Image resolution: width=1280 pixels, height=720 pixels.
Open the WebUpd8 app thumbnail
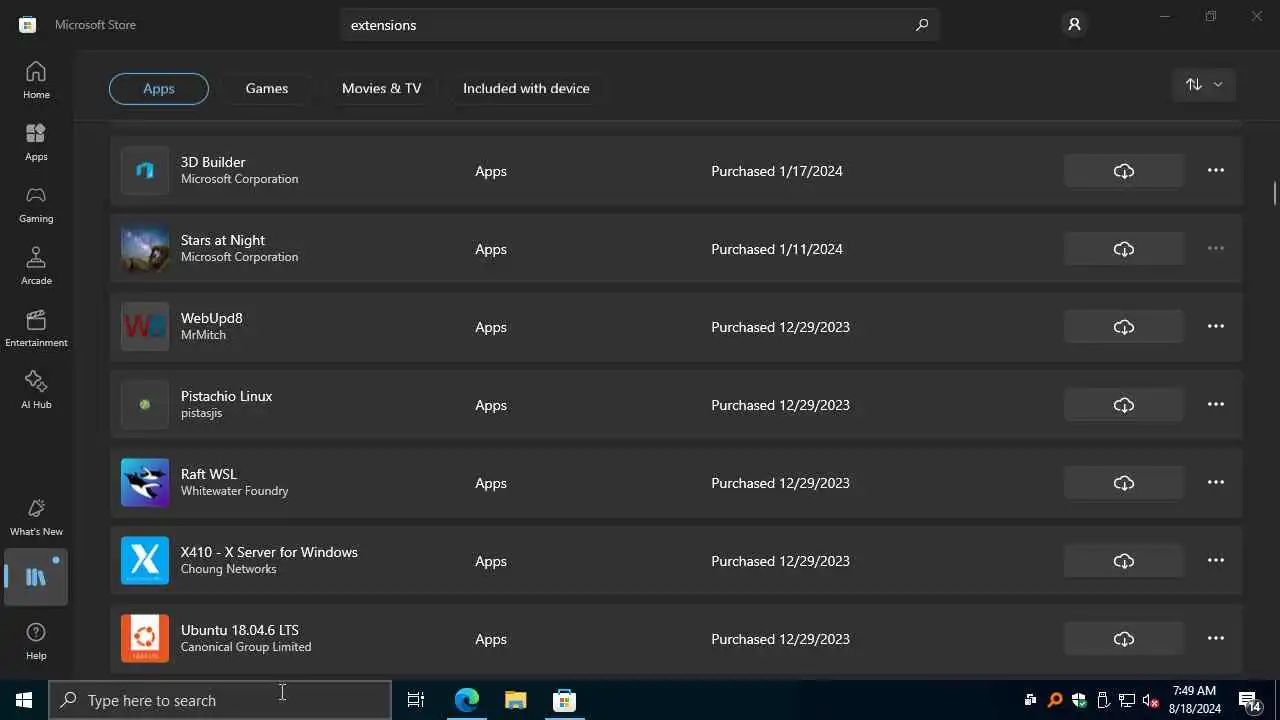click(145, 327)
